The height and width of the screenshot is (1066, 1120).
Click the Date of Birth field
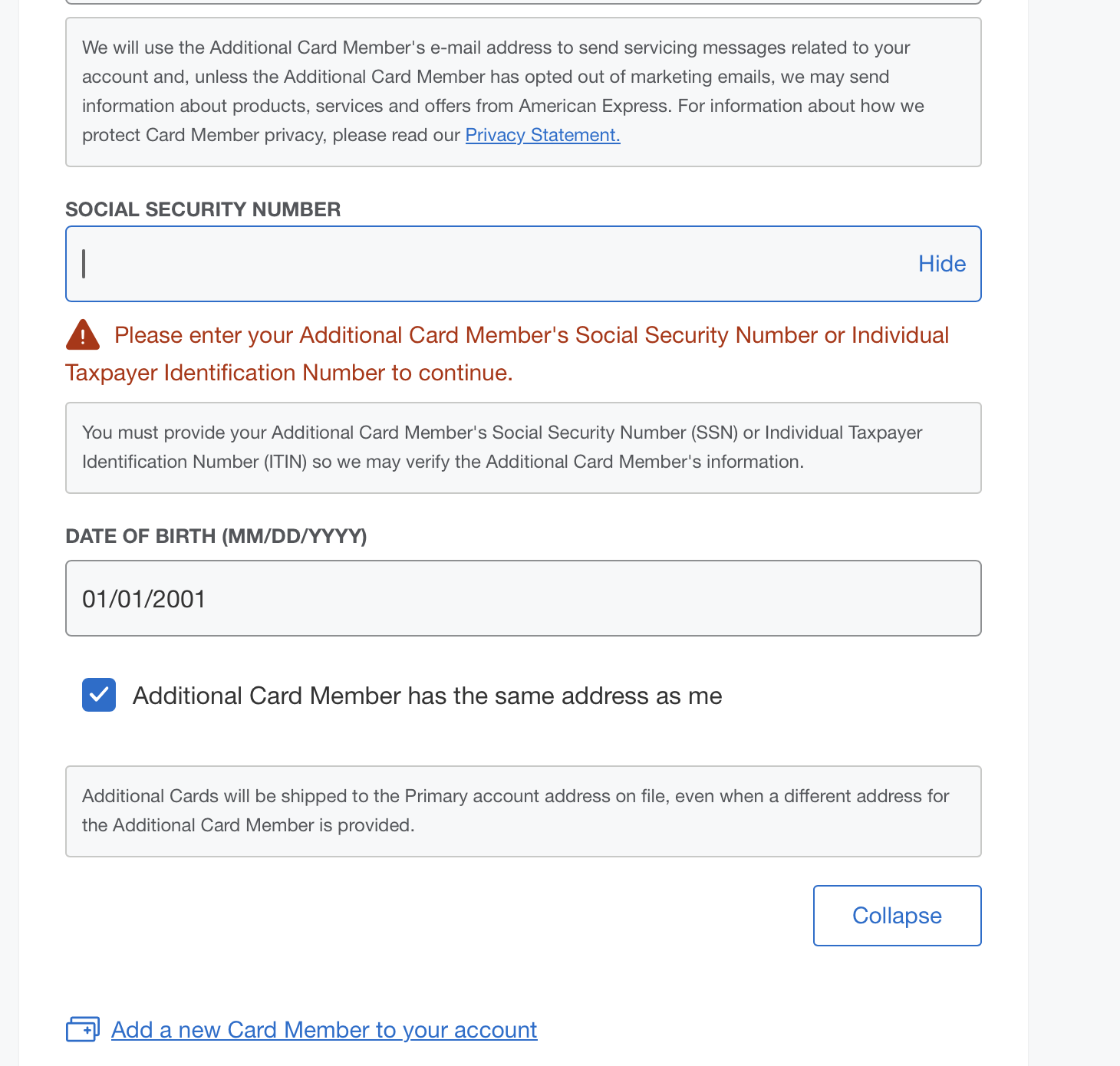click(x=523, y=598)
